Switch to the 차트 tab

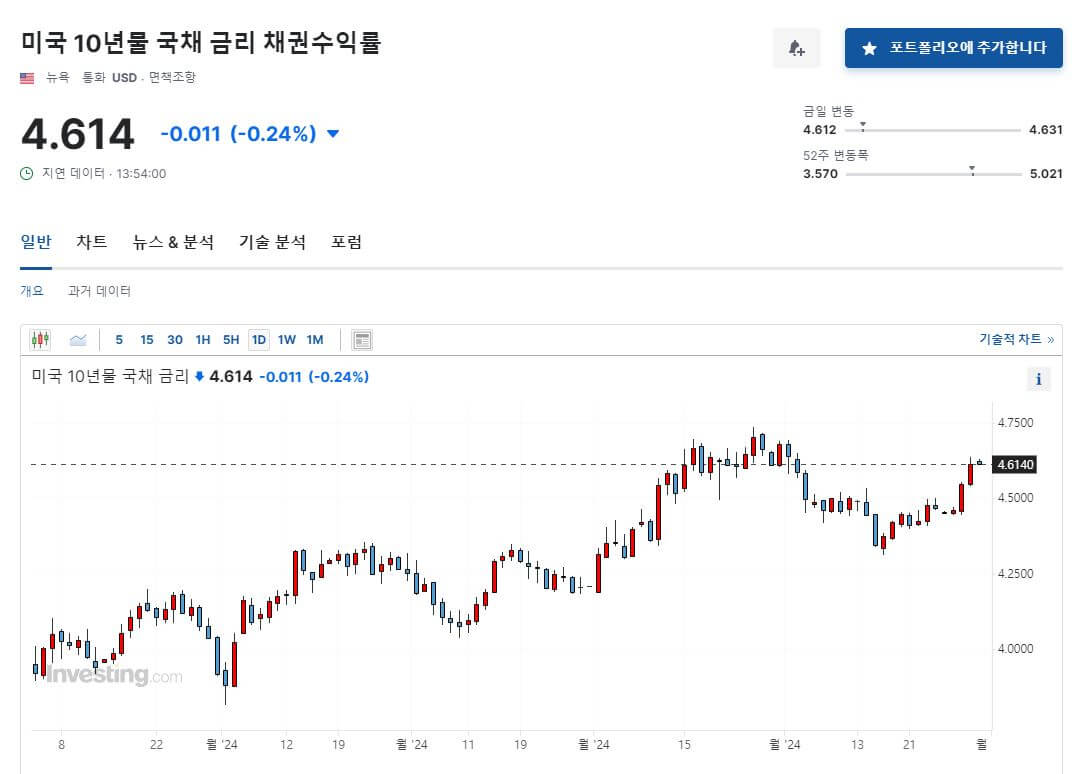(x=91, y=242)
